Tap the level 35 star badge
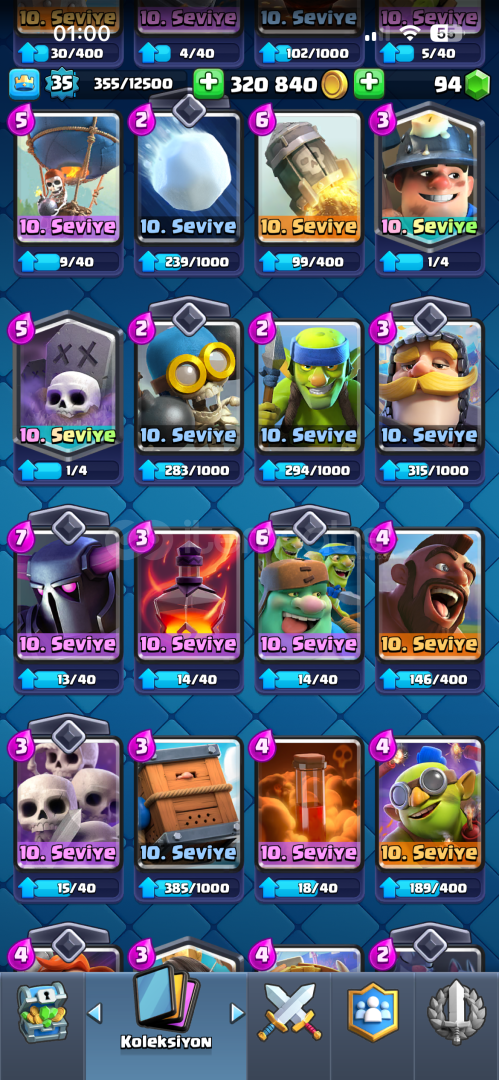The image size is (499, 1080). [59, 84]
